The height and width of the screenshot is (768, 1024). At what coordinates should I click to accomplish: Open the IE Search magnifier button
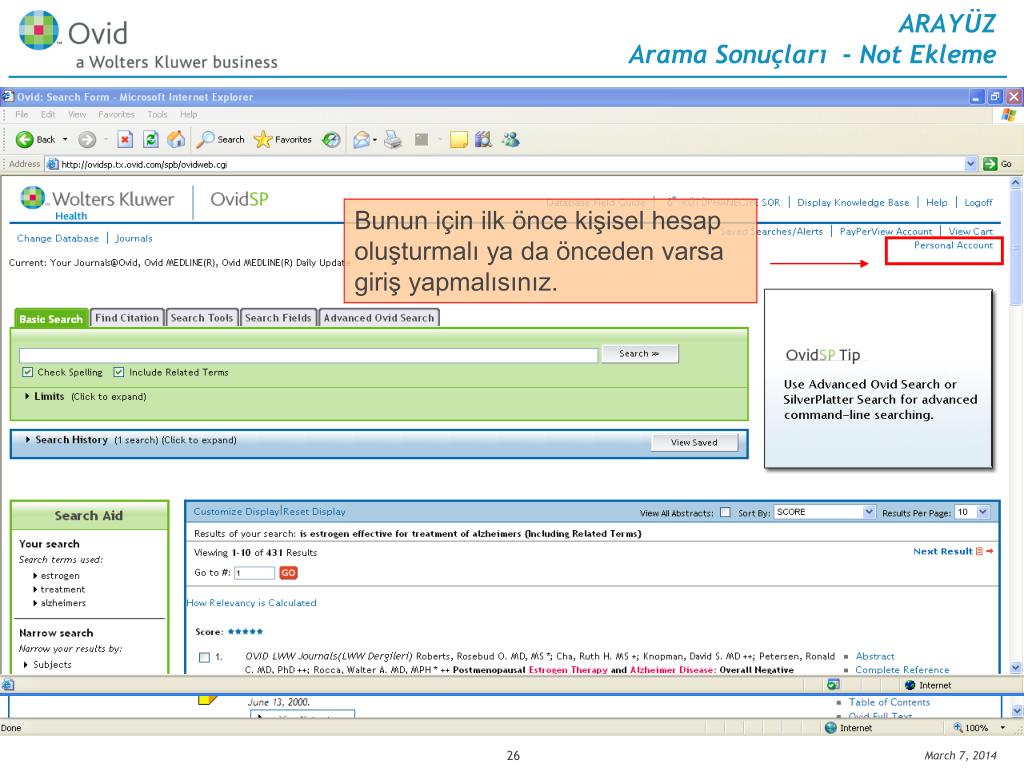222,139
